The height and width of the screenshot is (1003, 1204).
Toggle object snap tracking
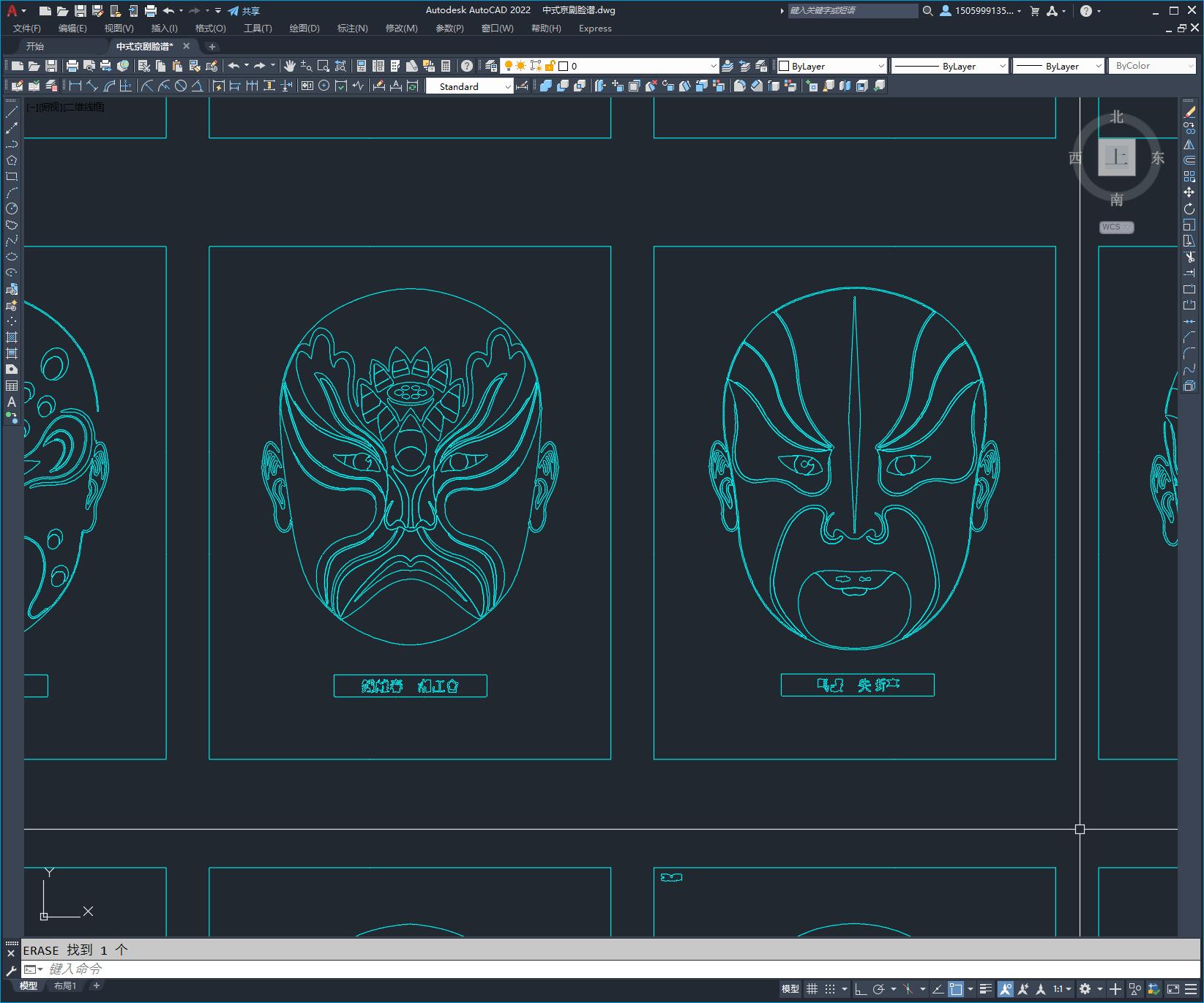pos(938,989)
